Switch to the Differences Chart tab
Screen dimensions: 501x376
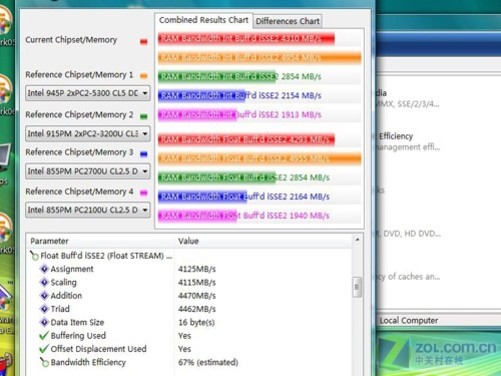[x=288, y=21]
